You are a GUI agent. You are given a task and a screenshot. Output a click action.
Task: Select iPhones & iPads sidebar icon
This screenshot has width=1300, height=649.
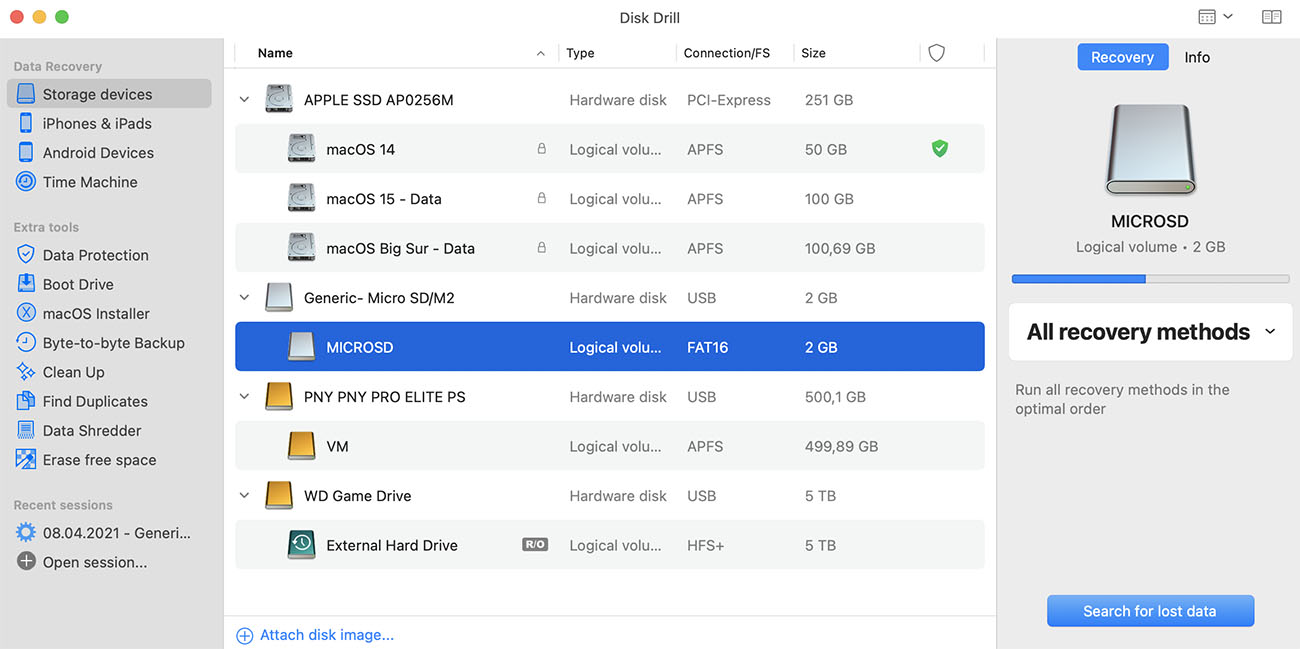[26, 123]
